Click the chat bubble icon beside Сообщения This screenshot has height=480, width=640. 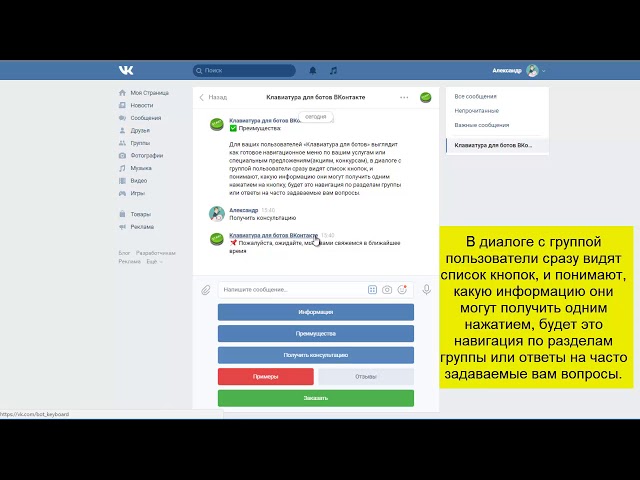point(122,118)
